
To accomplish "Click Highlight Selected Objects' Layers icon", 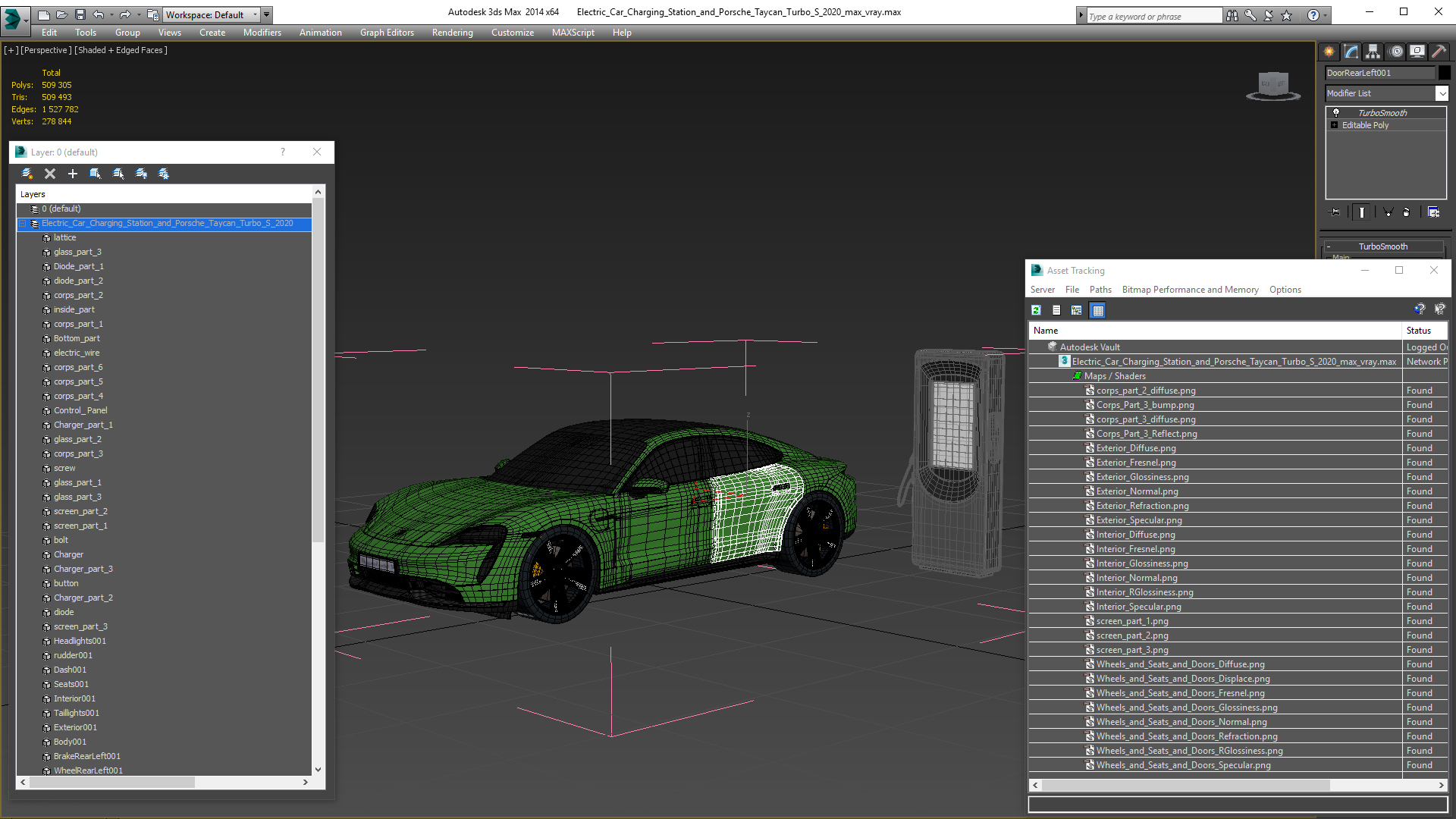I will point(118,174).
